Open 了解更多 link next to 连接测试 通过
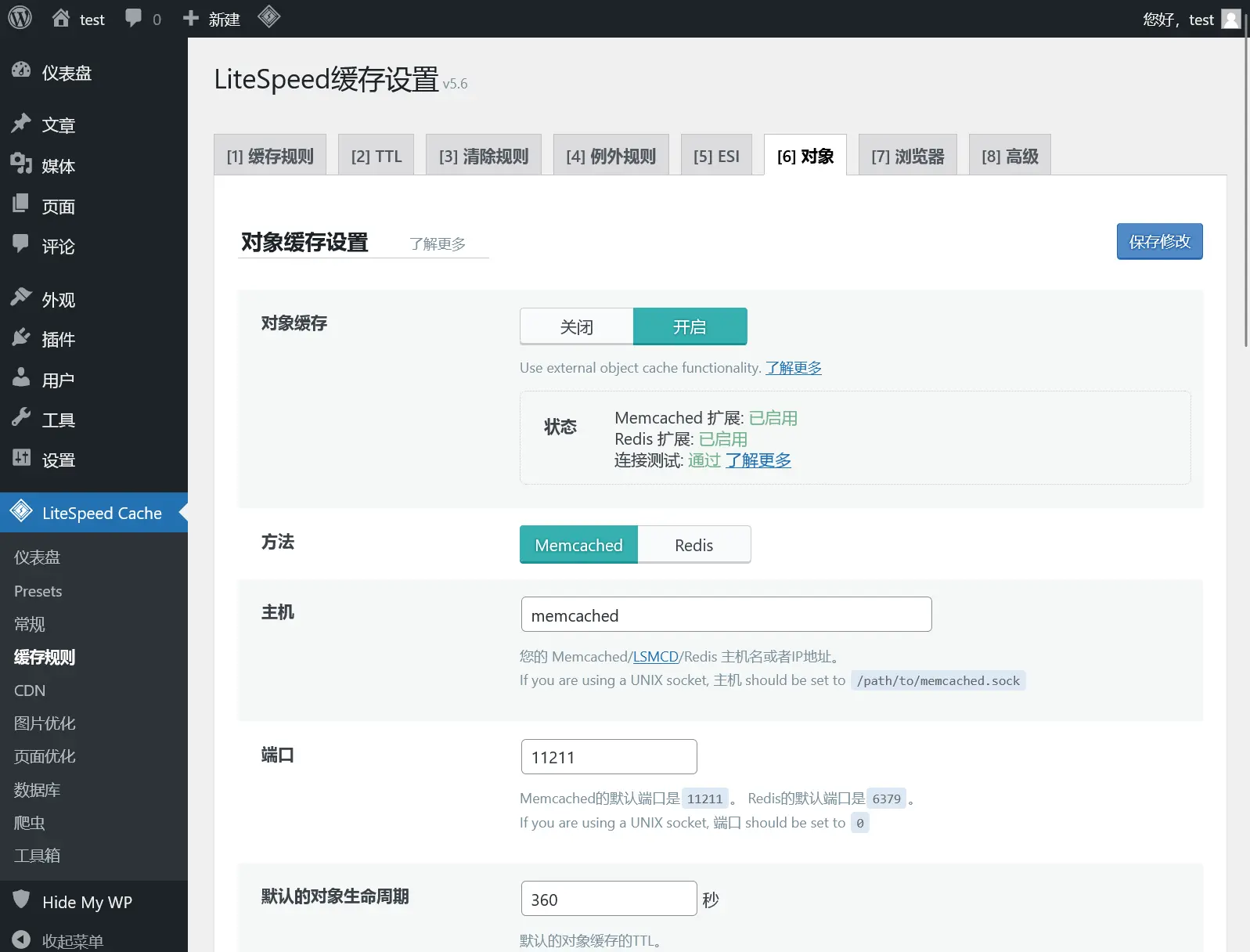Image resolution: width=1250 pixels, height=952 pixels. tap(758, 460)
